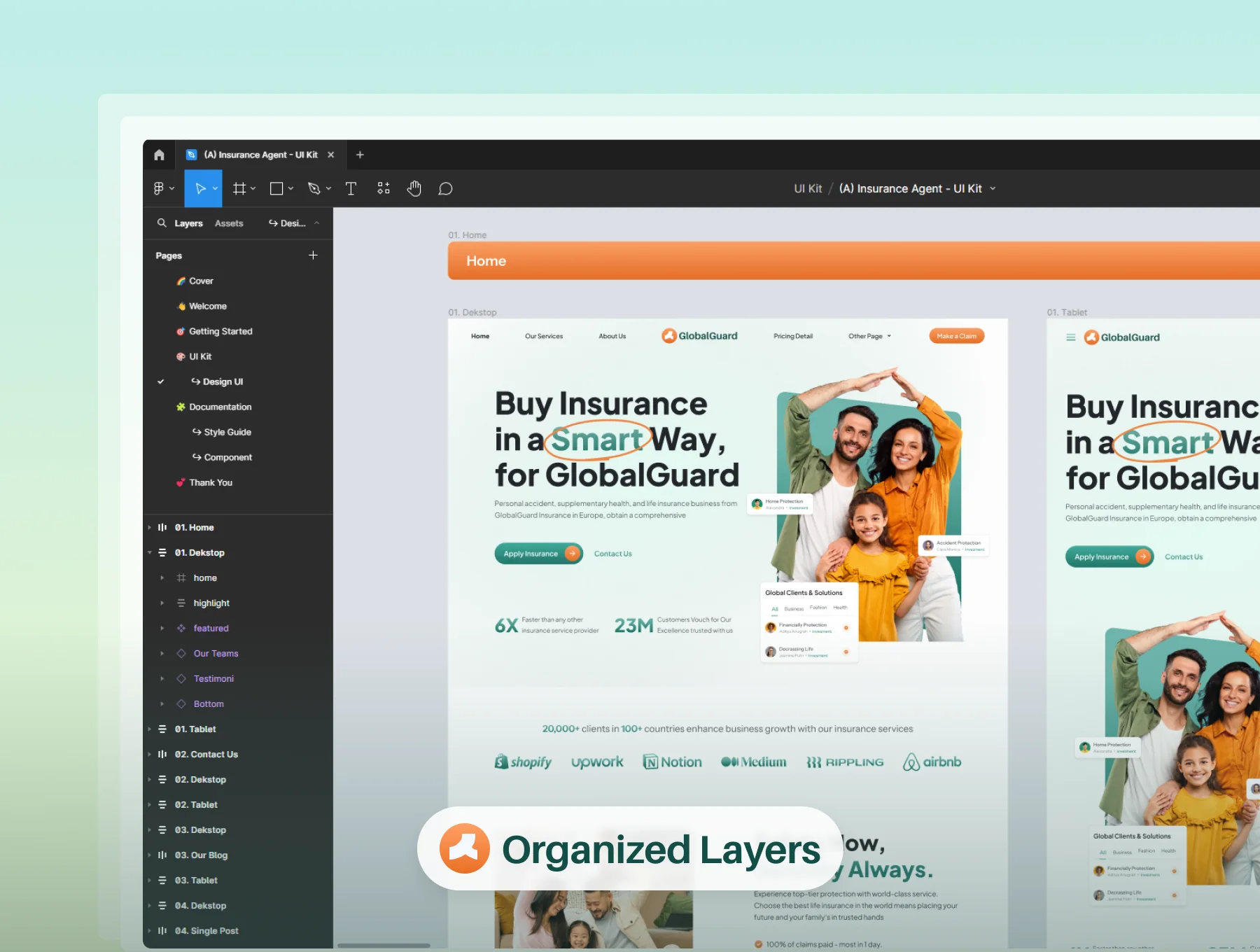Collapse the 01. Dekstop layer

click(150, 552)
